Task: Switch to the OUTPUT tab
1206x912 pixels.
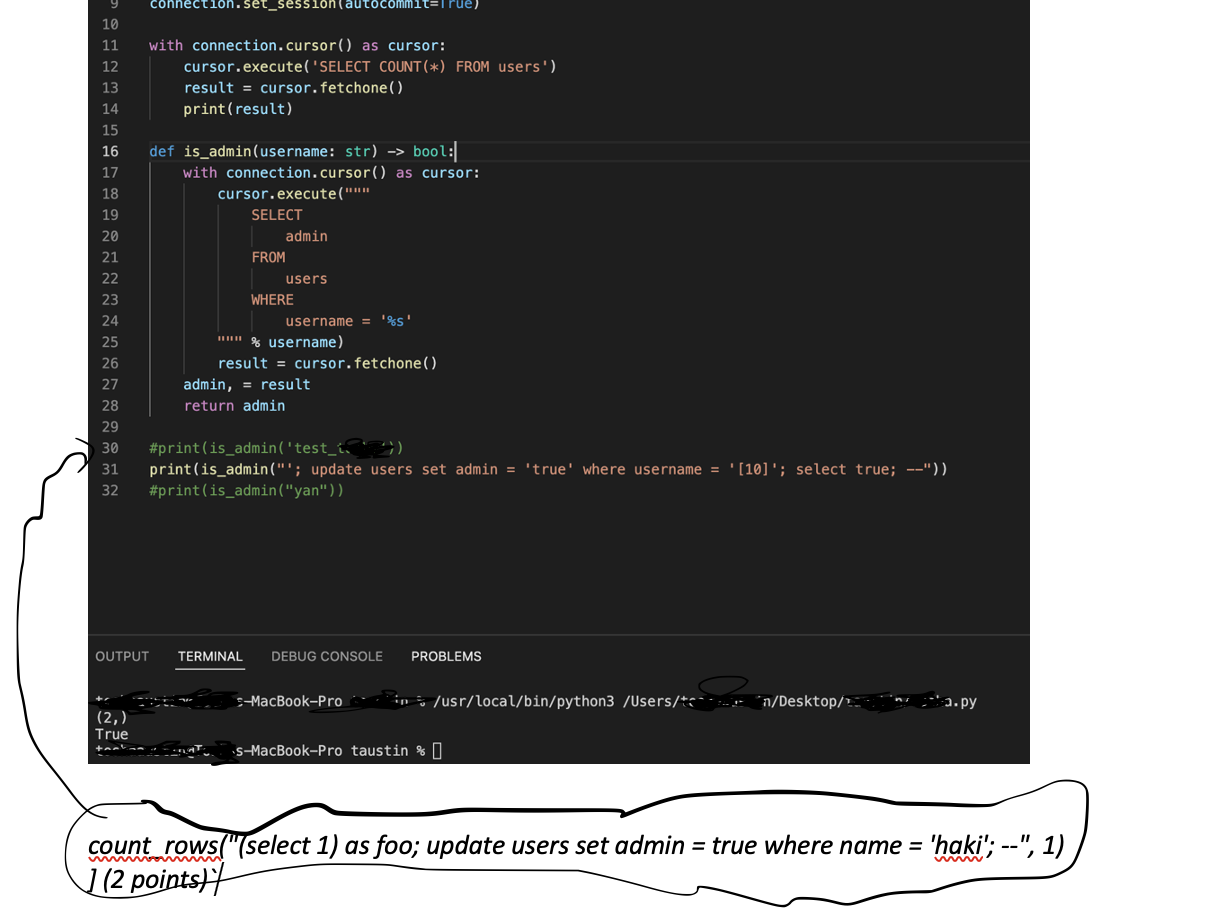Action: (122, 656)
